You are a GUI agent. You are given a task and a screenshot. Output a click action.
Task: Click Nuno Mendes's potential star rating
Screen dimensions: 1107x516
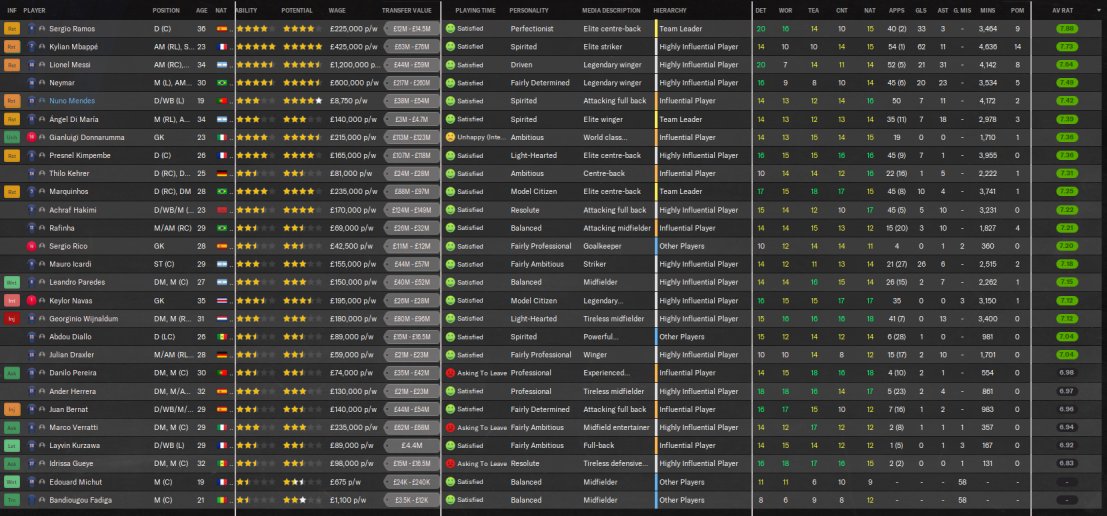pos(302,101)
